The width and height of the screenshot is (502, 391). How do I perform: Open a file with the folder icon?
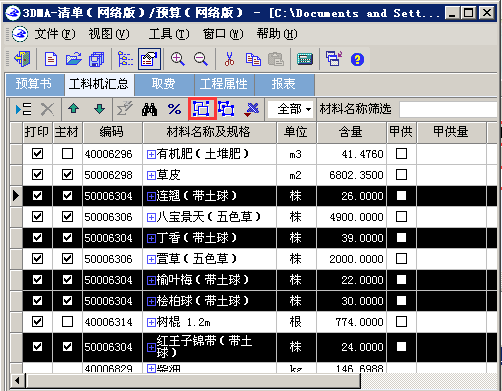(73, 59)
